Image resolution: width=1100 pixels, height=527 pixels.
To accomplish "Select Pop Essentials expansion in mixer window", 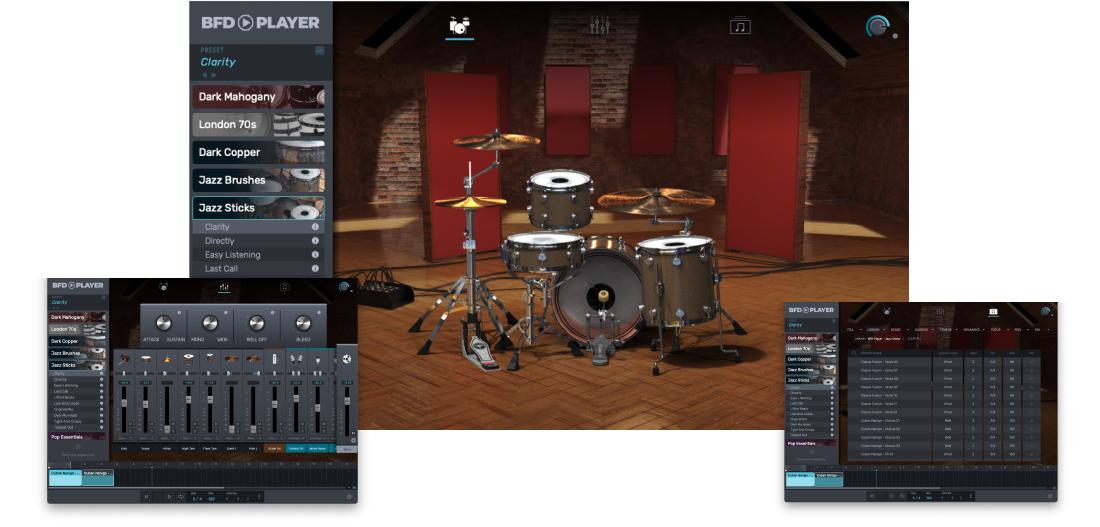I will click(x=77, y=436).
